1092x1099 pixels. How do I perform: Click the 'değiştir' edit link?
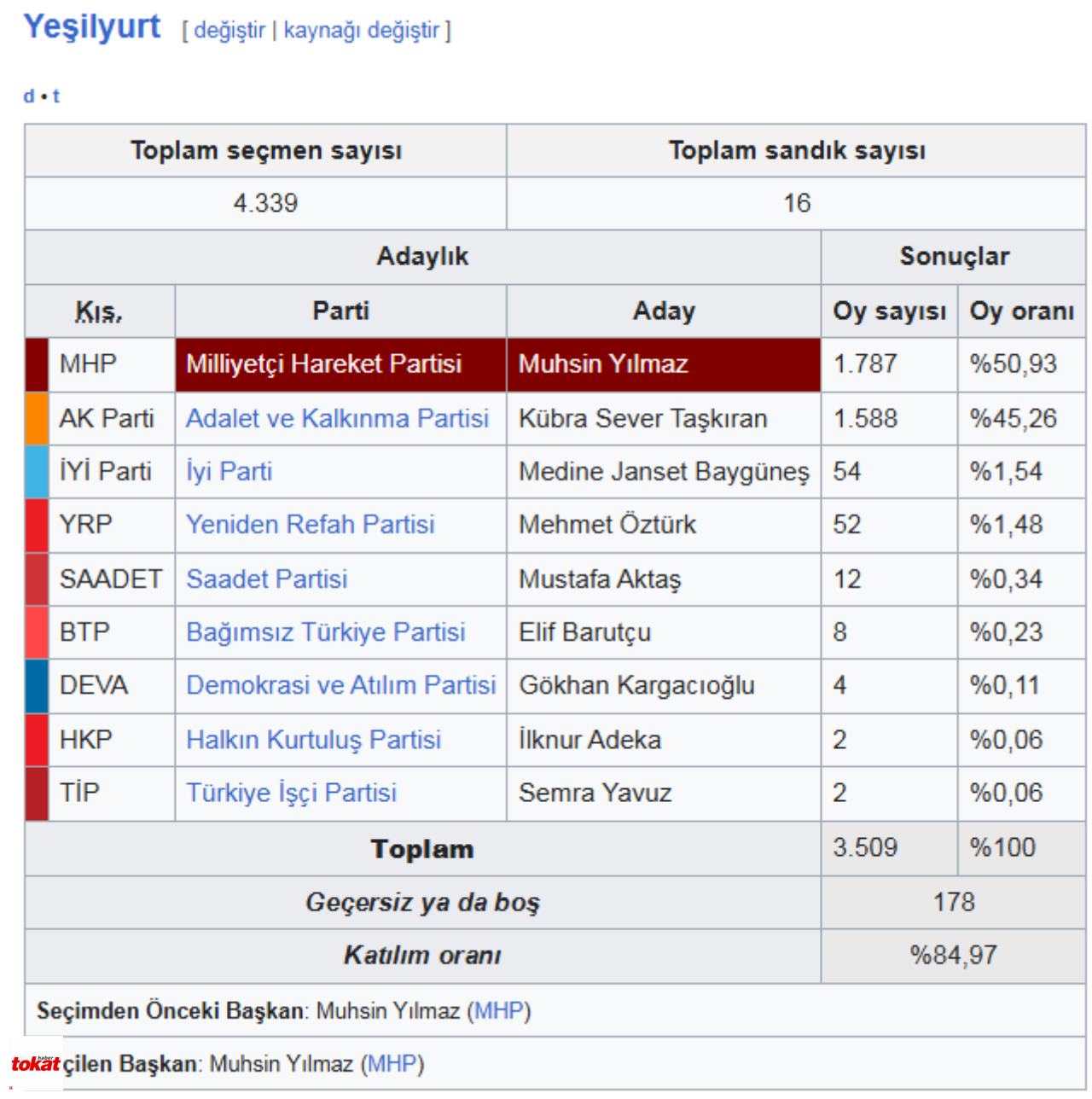[x=229, y=31]
